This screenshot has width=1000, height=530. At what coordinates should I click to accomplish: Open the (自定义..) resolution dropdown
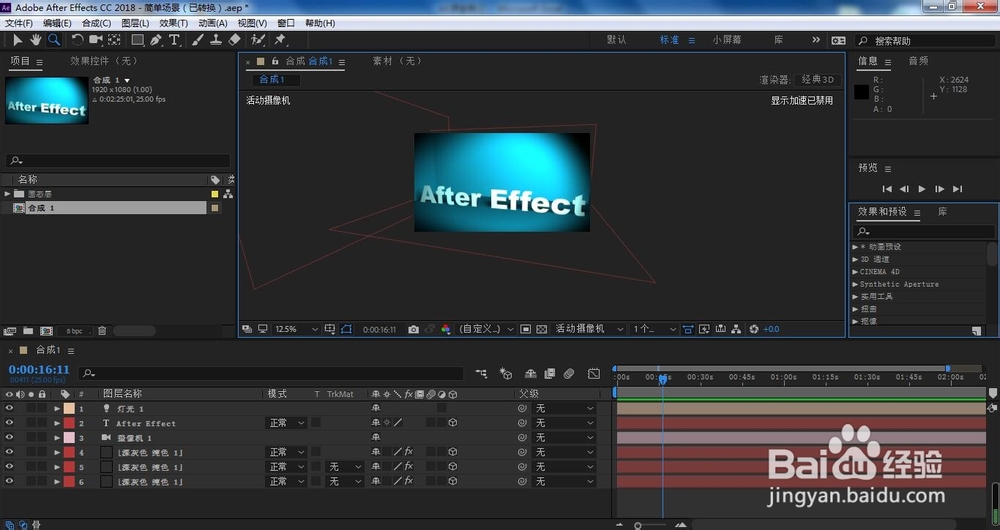(486, 329)
